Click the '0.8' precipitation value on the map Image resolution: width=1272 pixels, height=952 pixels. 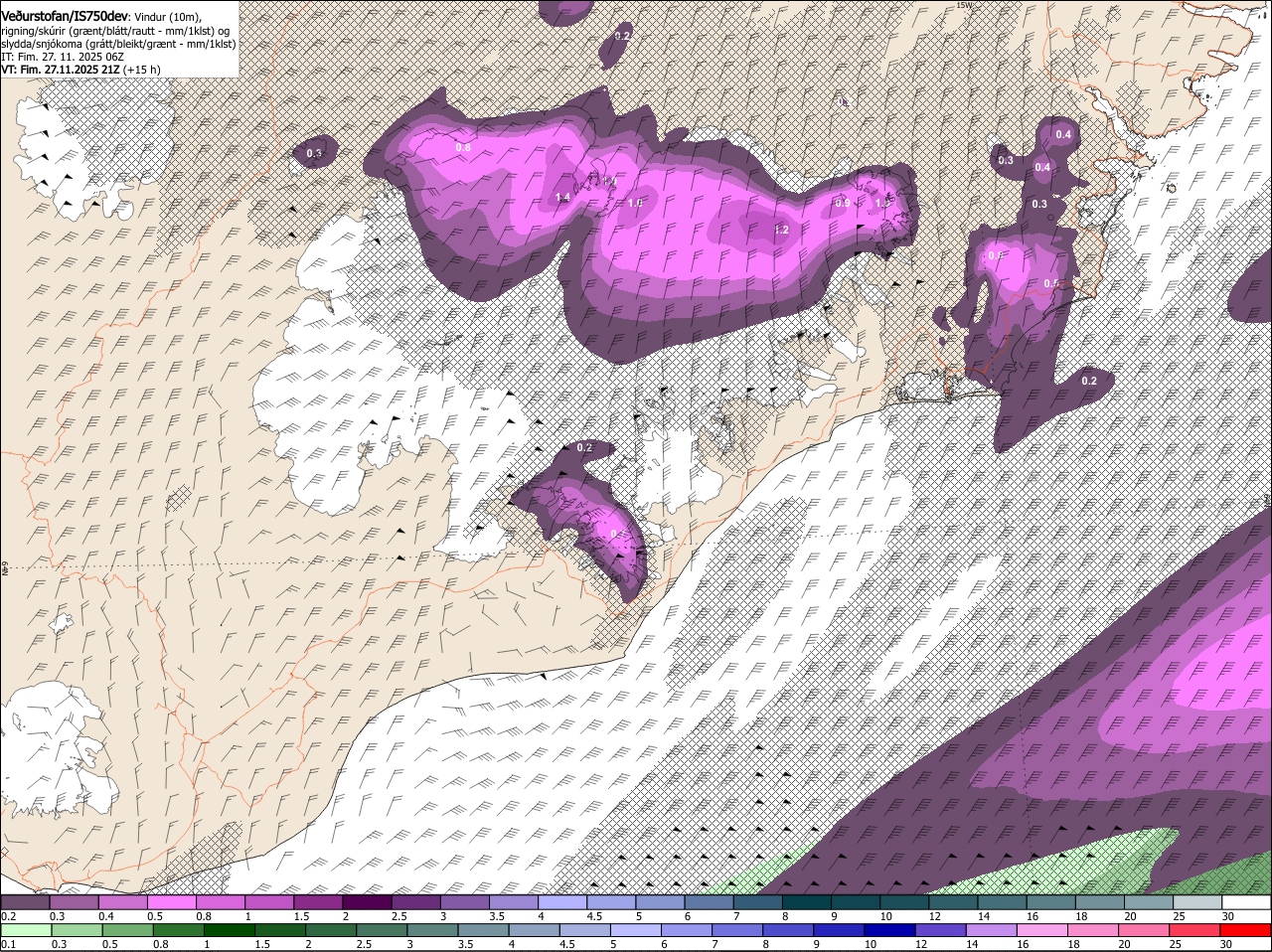click(463, 147)
